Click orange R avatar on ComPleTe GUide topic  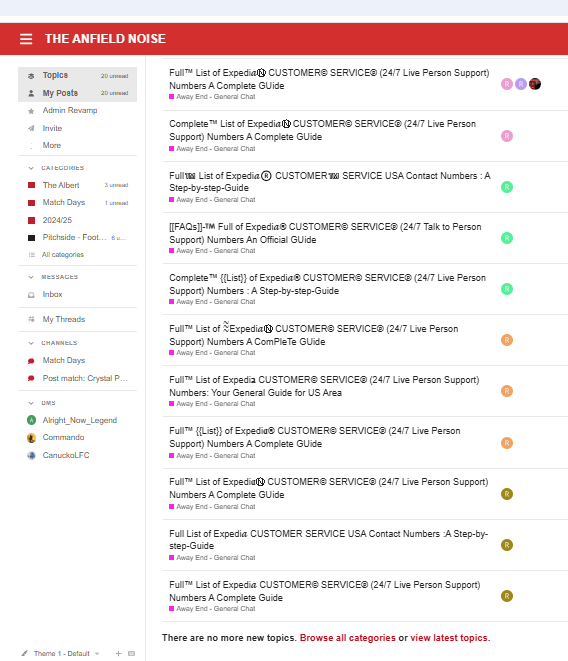pyautogui.click(x=507, y=340)
